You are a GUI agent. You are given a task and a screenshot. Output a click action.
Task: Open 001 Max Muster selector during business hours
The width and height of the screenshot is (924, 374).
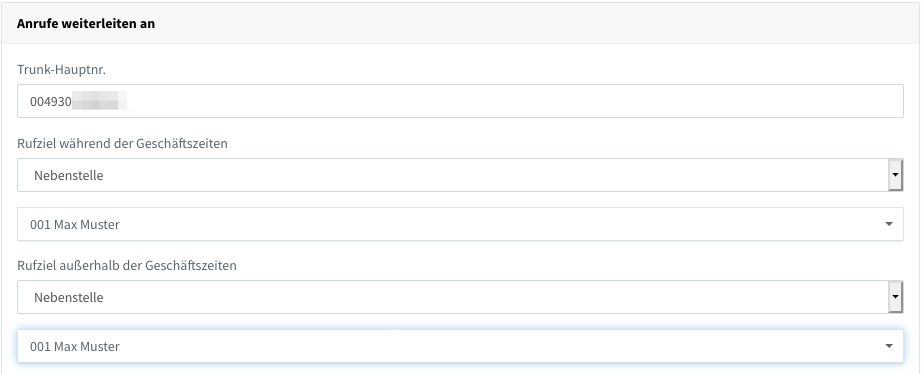(460, 224)
